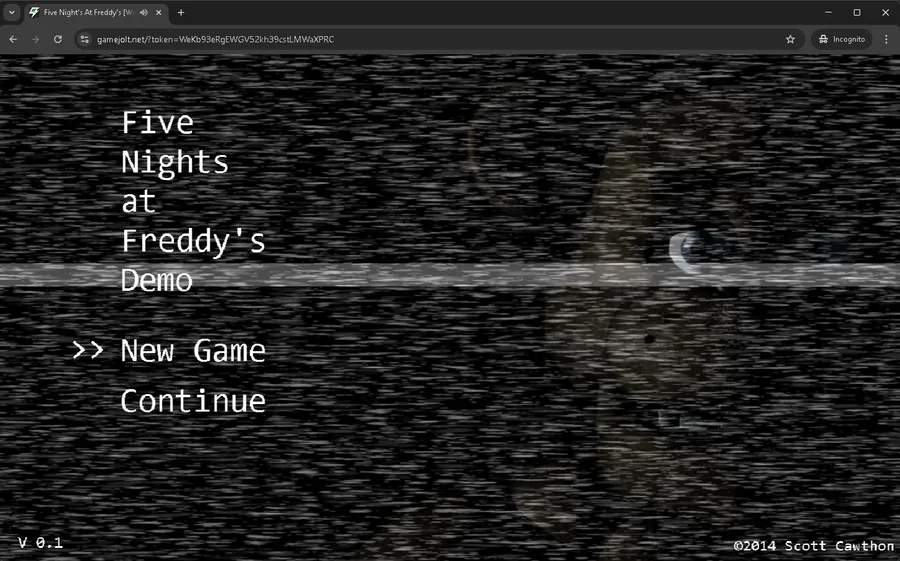900x561 pixels.
Task: Reload the gamejolt page
Action: tap(58, 39)
